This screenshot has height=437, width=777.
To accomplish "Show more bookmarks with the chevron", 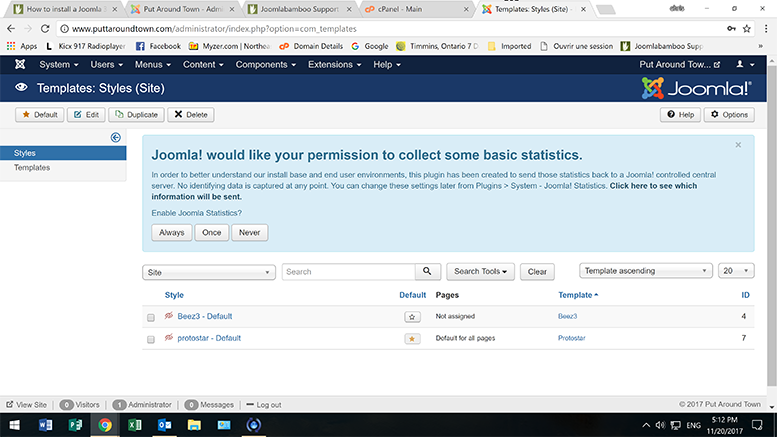I will click(761, 46).
